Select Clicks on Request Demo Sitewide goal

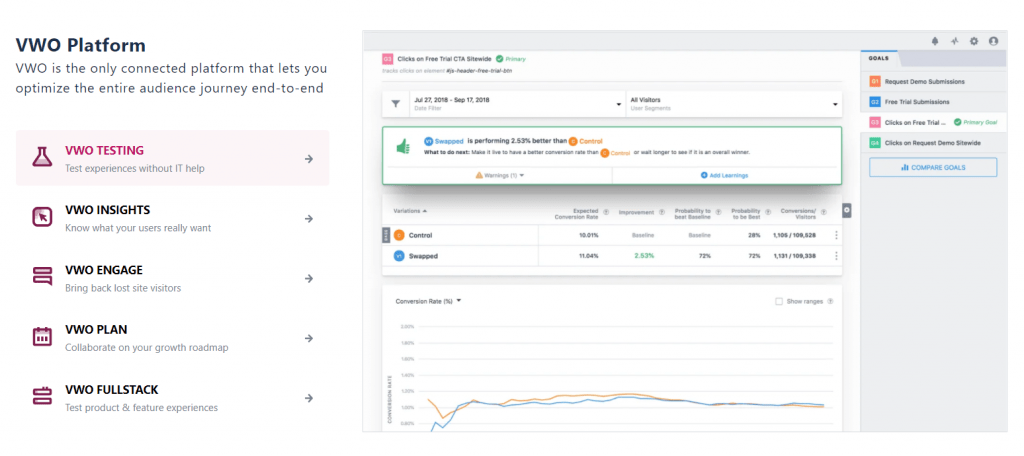[x=933, y=142]
